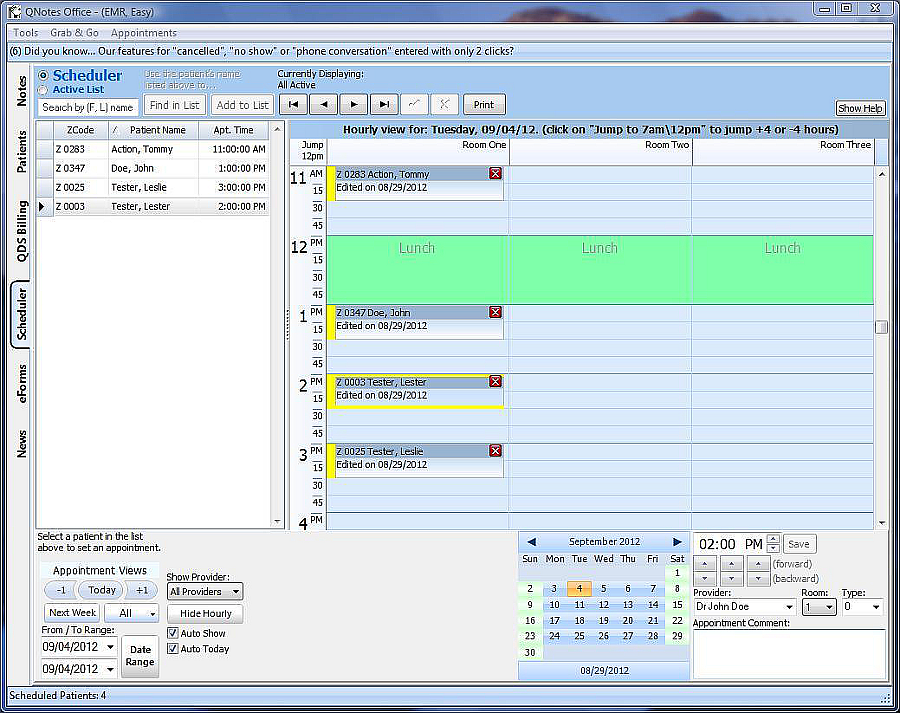Click the Show Help button
Screen dimensions: 900x713
pos(860,108)
